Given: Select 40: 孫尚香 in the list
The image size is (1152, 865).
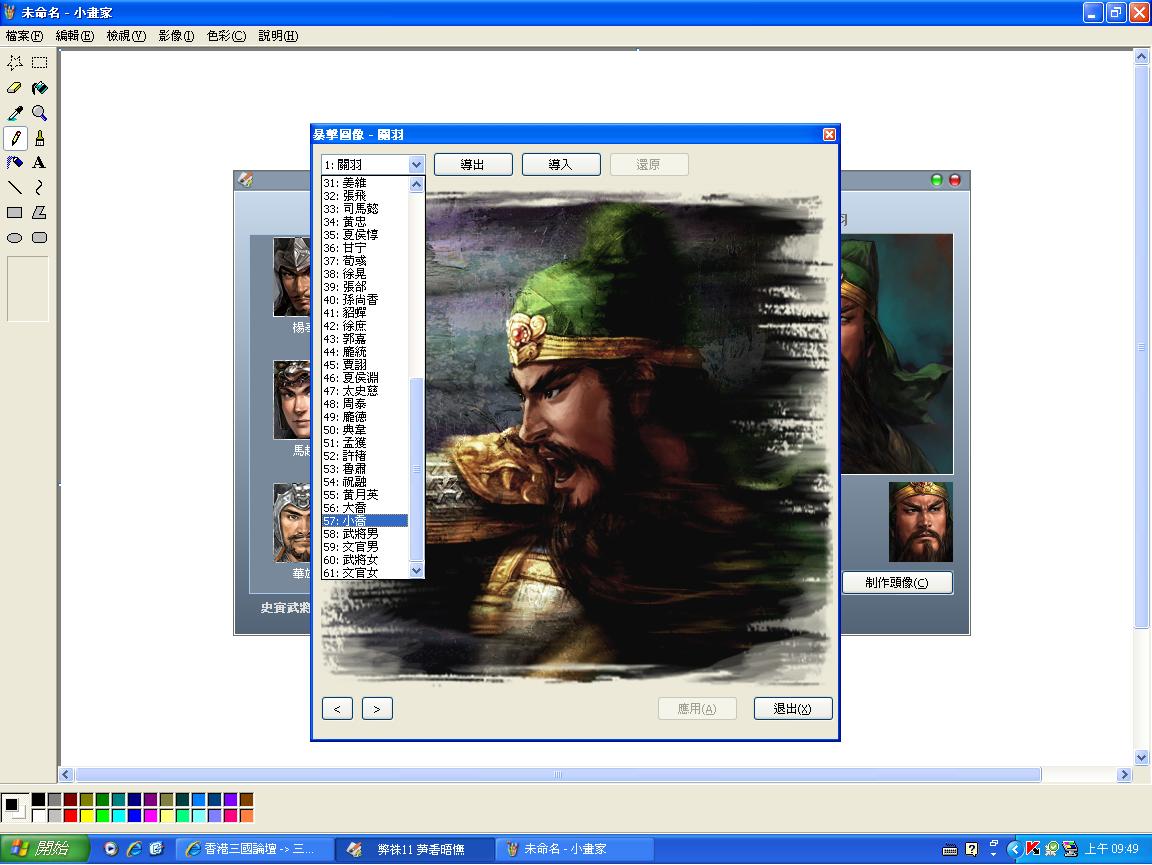Looking at the screenshot, I should pos(365,300).
